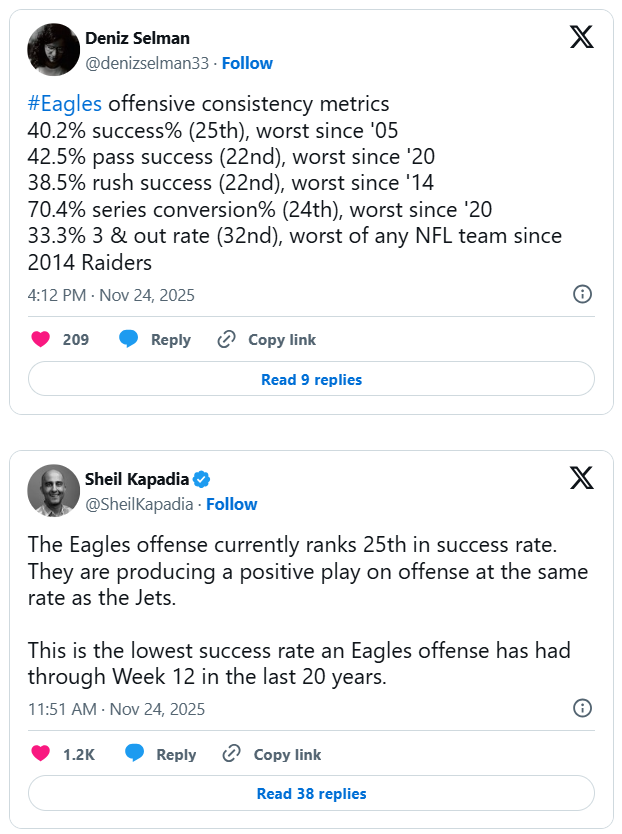Screen dimensions: 622x834
Task: Like Sheil Kapadia's tweet with the heart
Action: coord(41,754)
